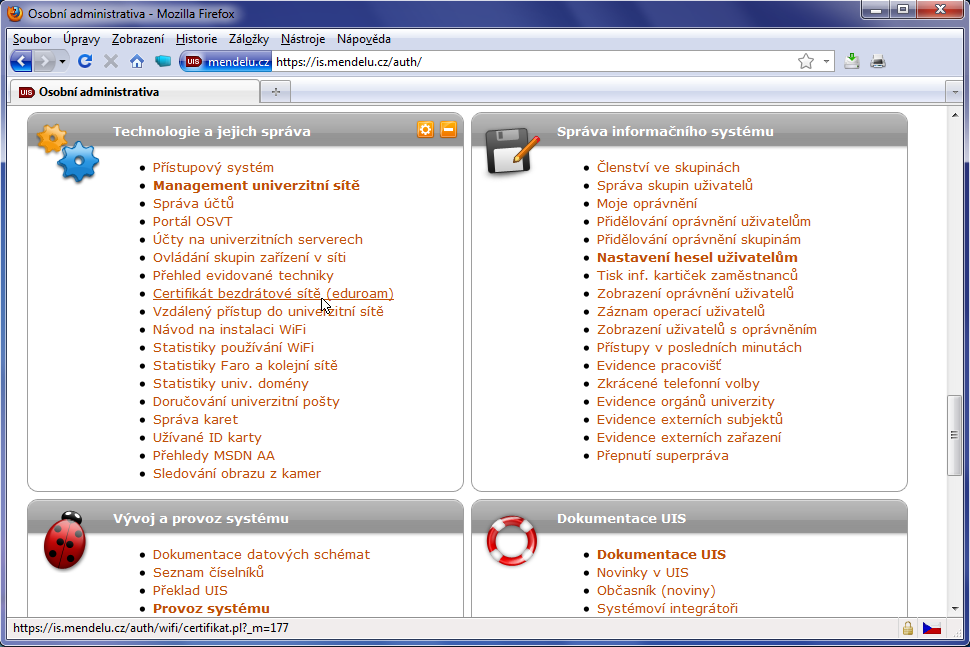Image resolution: width=970 pixels, height=647 pixels.
Task: Open Nastavení hesel uživatelům link
Action: click(x=697, y=257)
